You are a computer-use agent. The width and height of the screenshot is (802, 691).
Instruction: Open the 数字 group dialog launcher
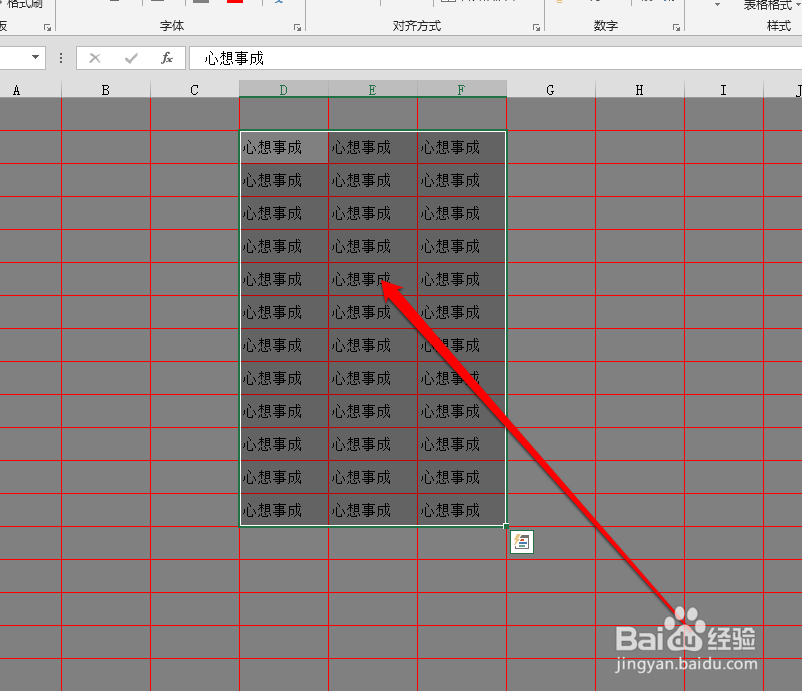pyautogui.click(x=676, y=27)
